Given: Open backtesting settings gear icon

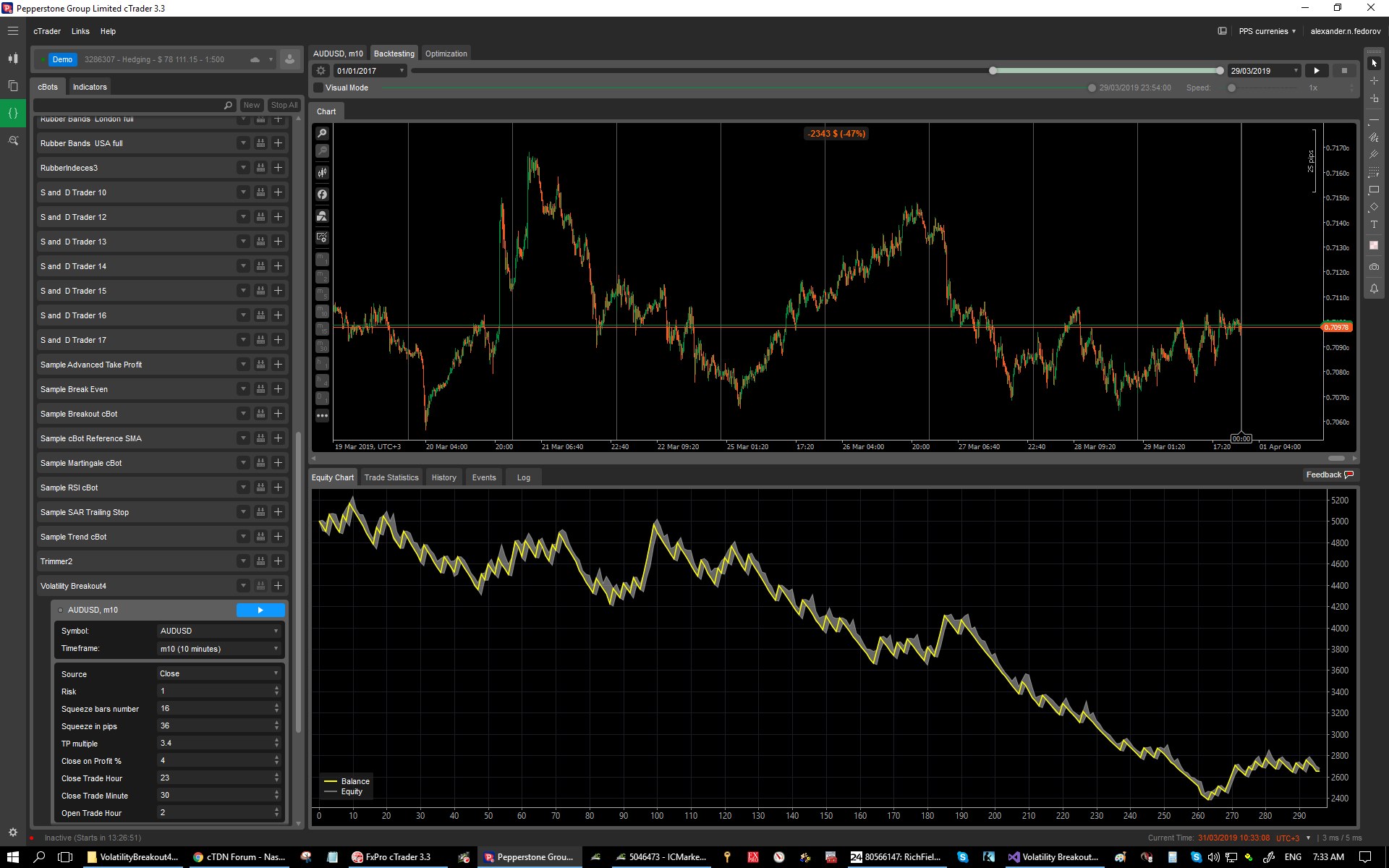Looking at the screenshot, I should tap(321, 71).
